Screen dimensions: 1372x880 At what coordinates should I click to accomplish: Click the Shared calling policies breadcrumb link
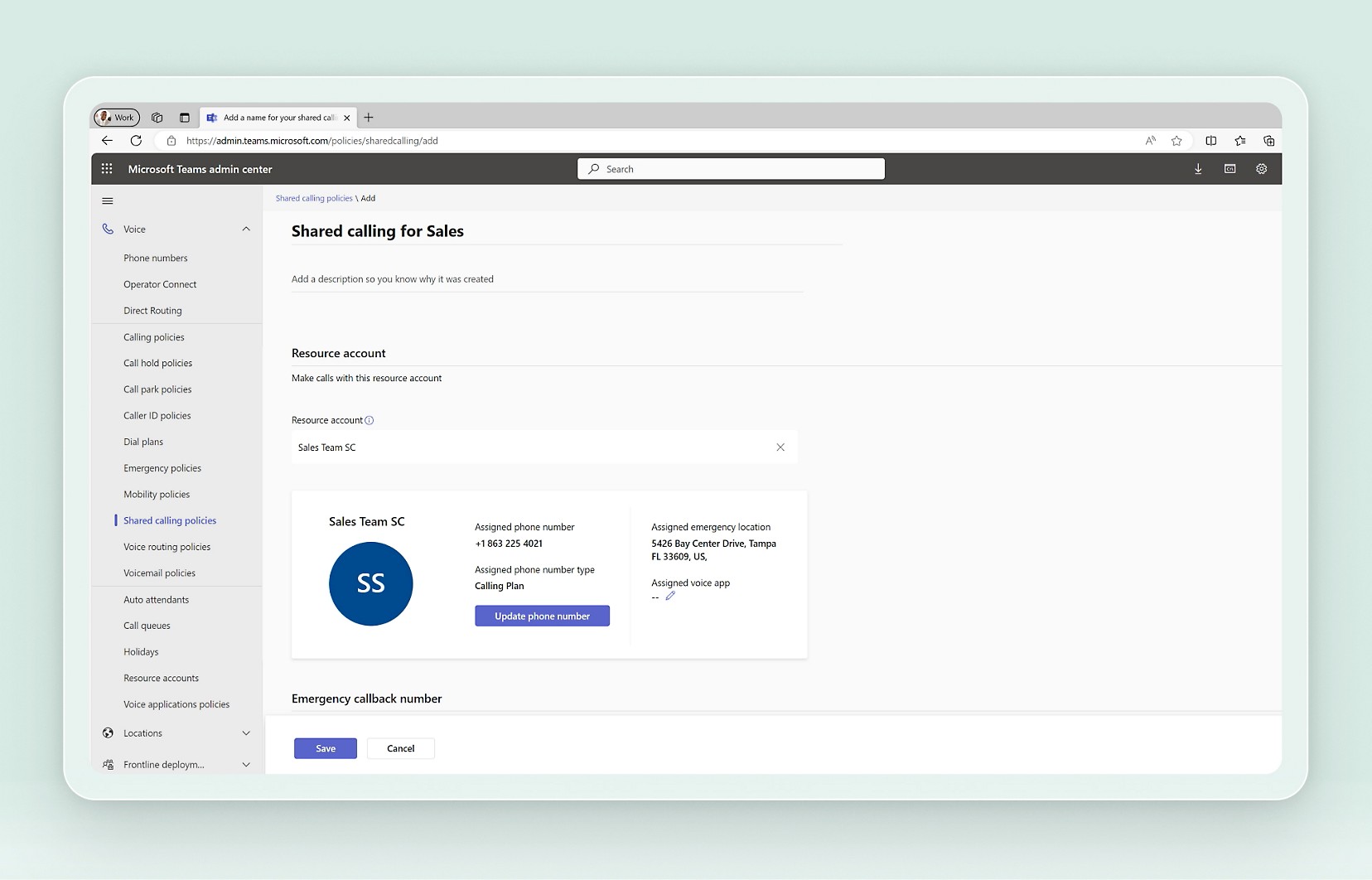tap(314, 199)
